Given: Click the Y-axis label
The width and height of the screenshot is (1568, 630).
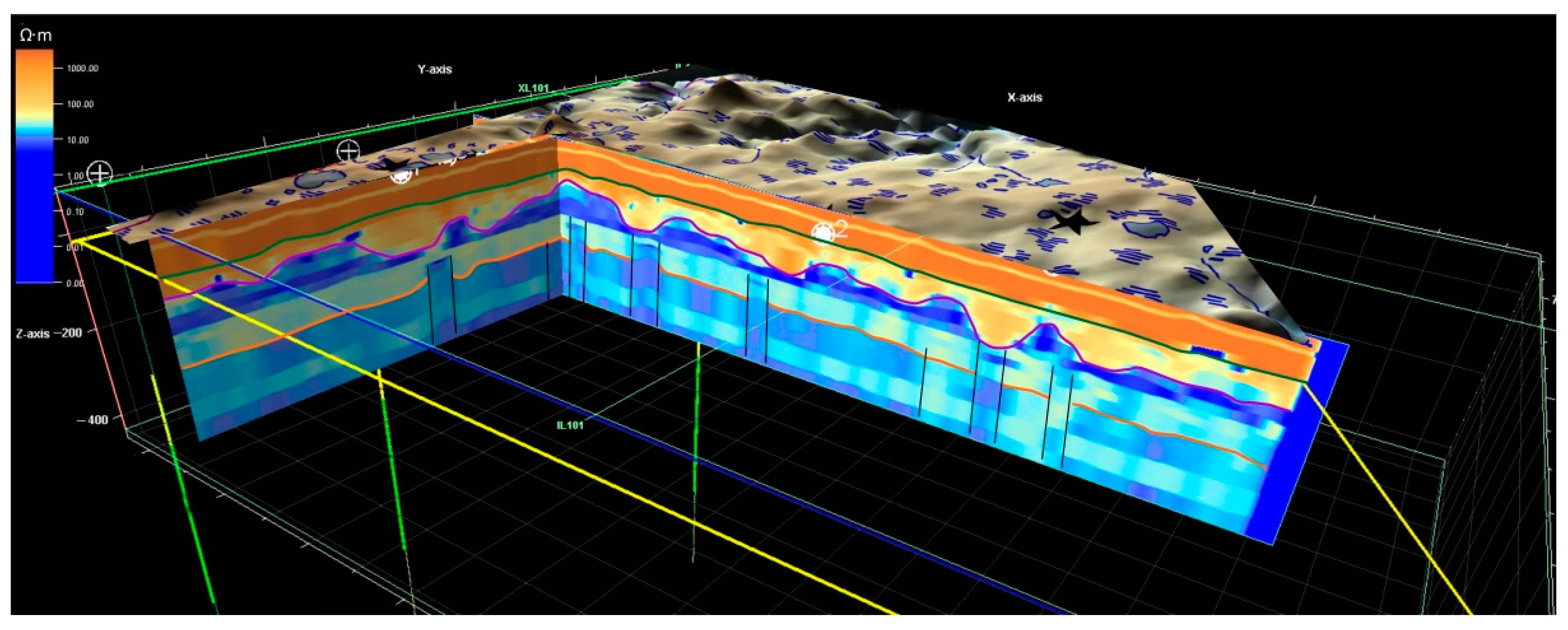Looking at the screenshot, I should pyautogui.click(x=435, y=69).
